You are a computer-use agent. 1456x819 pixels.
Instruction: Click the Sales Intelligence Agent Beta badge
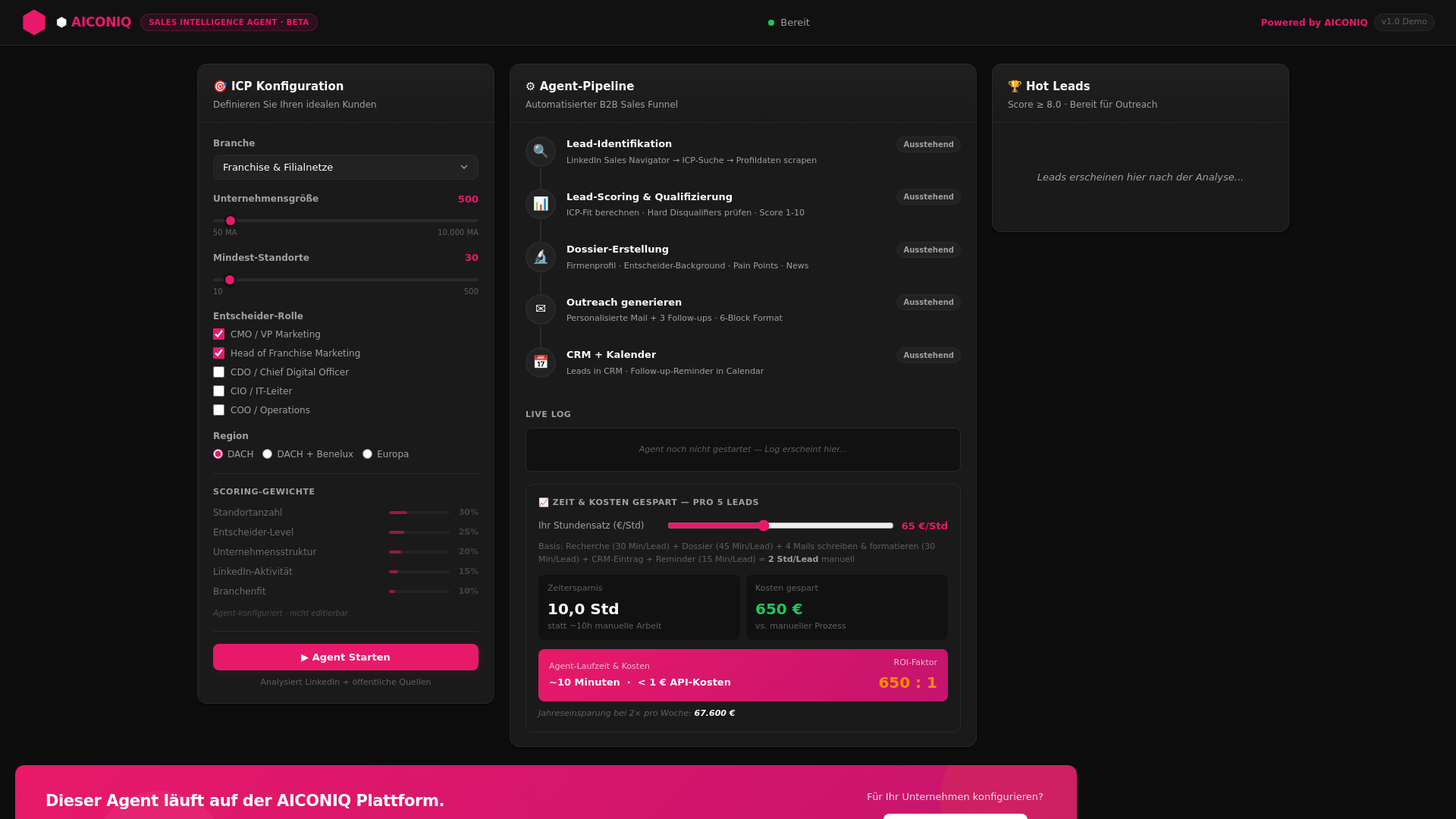pos(229,23)
